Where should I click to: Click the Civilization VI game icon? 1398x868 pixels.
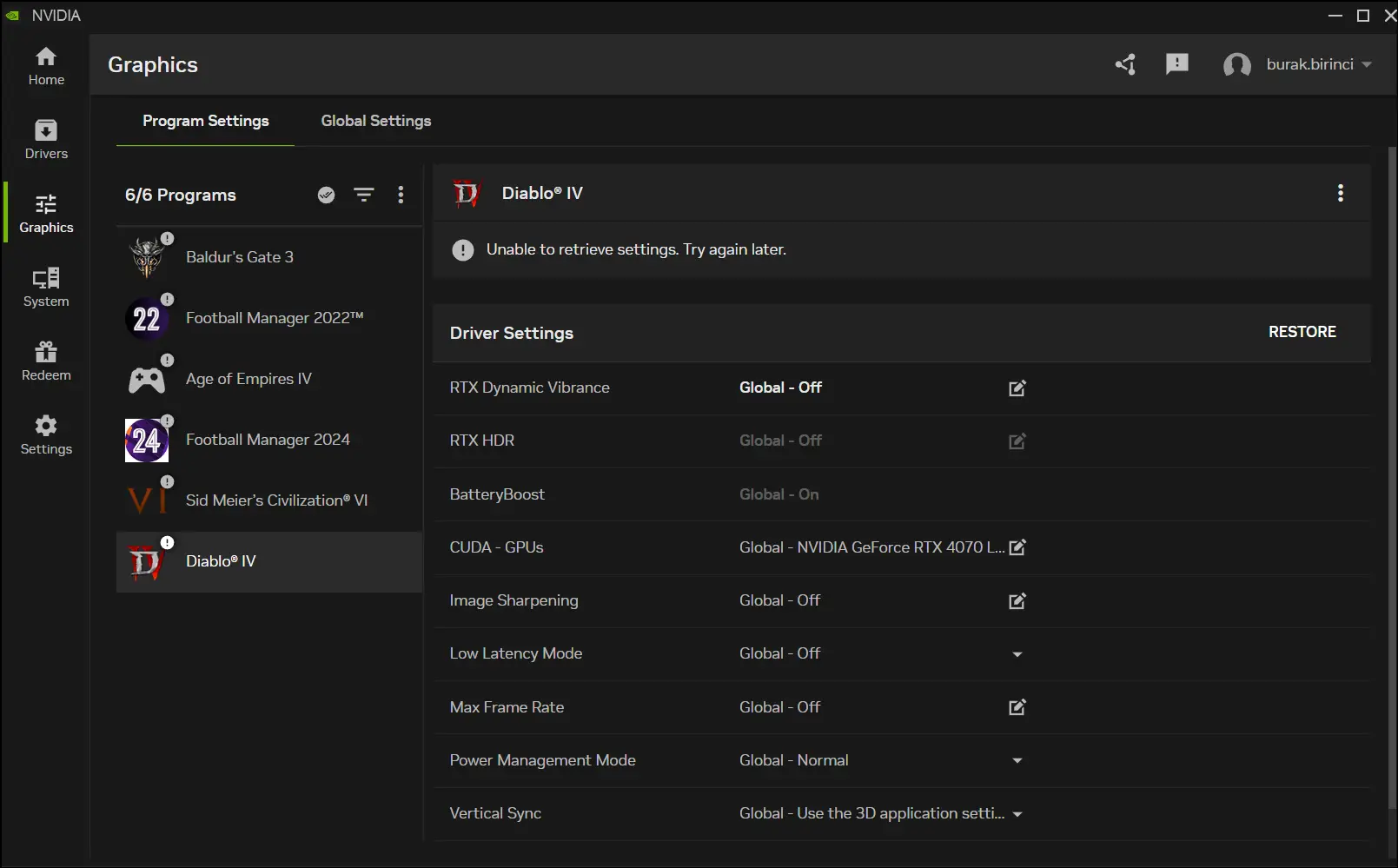coord(147,500)
